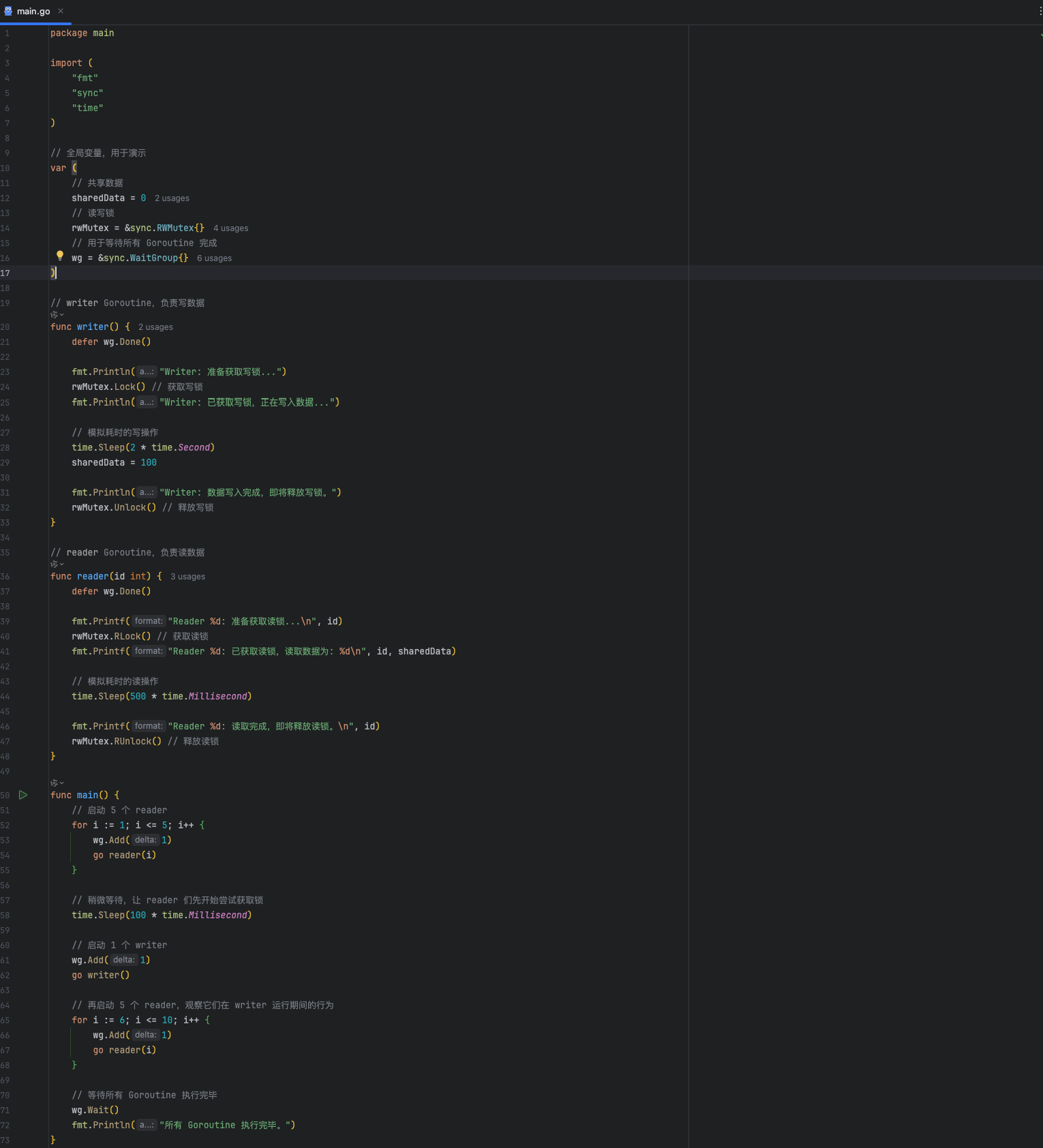Click the "sync" import string

pyautogui.click(x=88, y=93)
